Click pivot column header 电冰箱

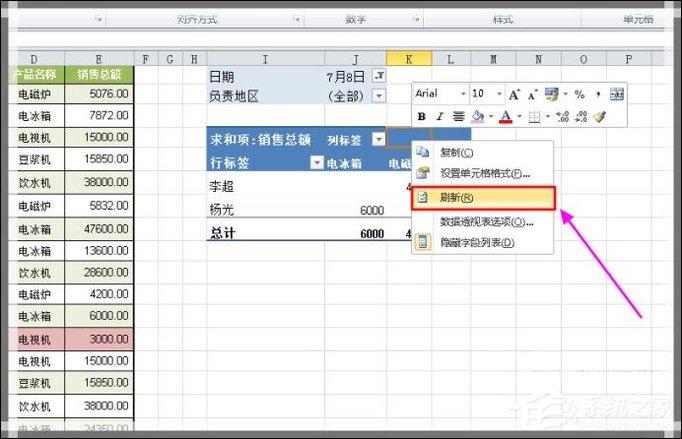coord(344,164)
